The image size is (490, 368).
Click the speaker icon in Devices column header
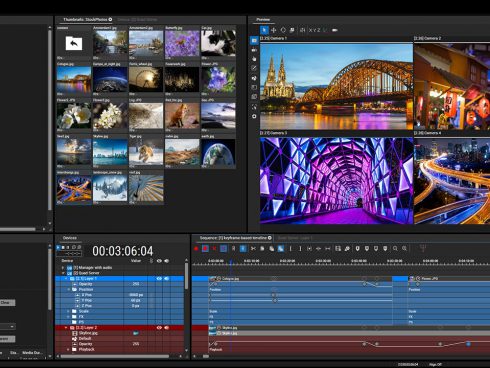[x=167, y=261]
